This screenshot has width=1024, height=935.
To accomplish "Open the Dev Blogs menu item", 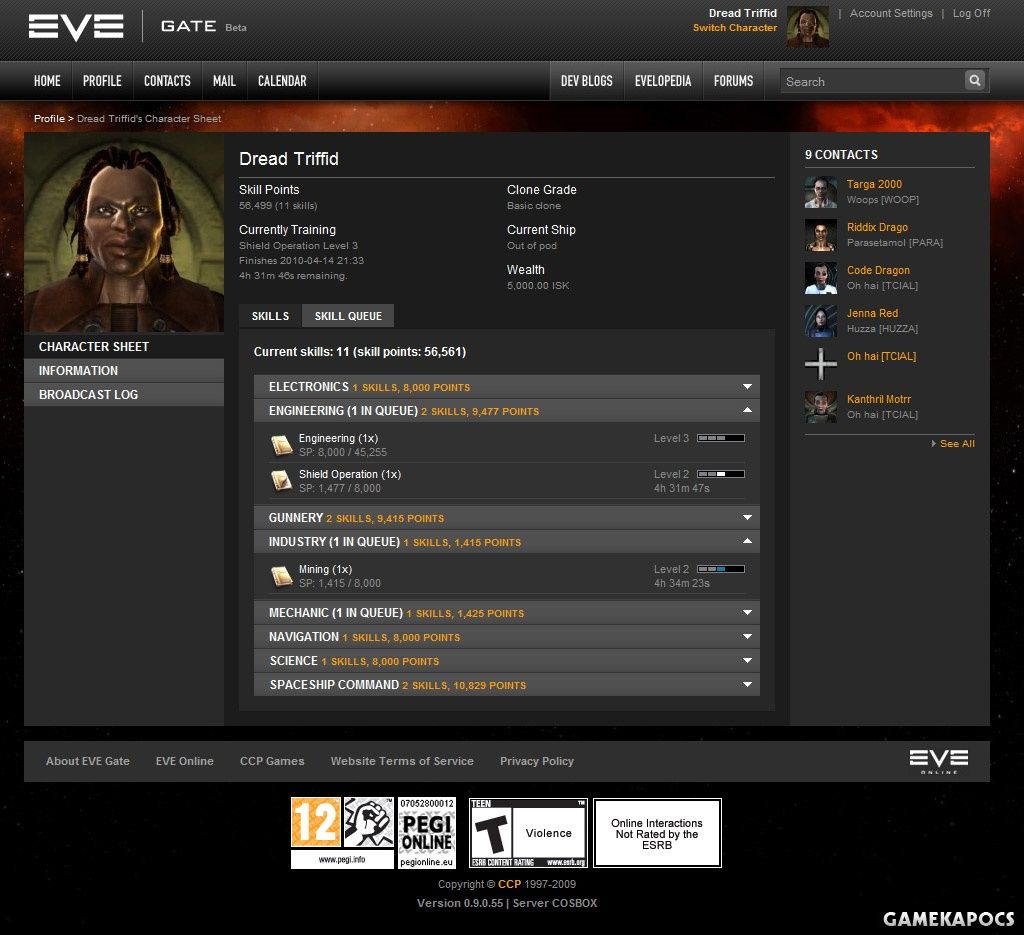I will (x=586, y=81).
